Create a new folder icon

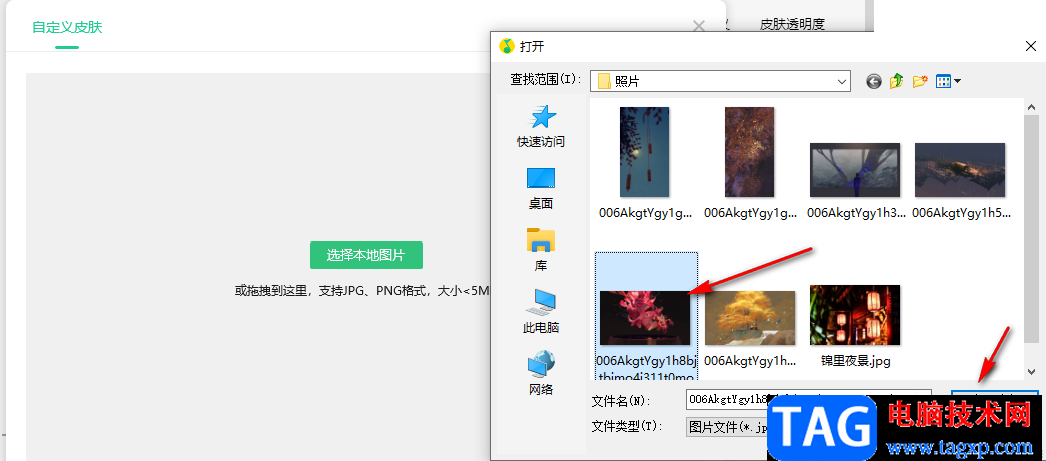tap(921, 81)
